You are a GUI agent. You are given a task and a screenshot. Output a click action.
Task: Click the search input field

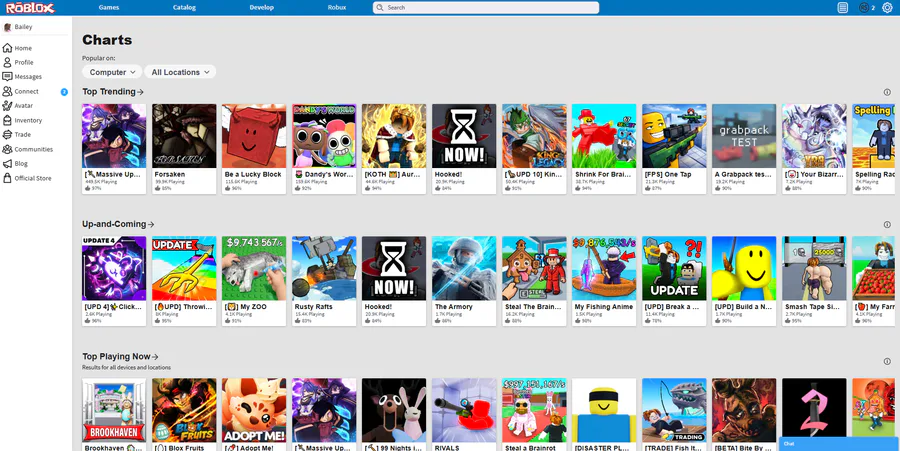tap(486, 7)
